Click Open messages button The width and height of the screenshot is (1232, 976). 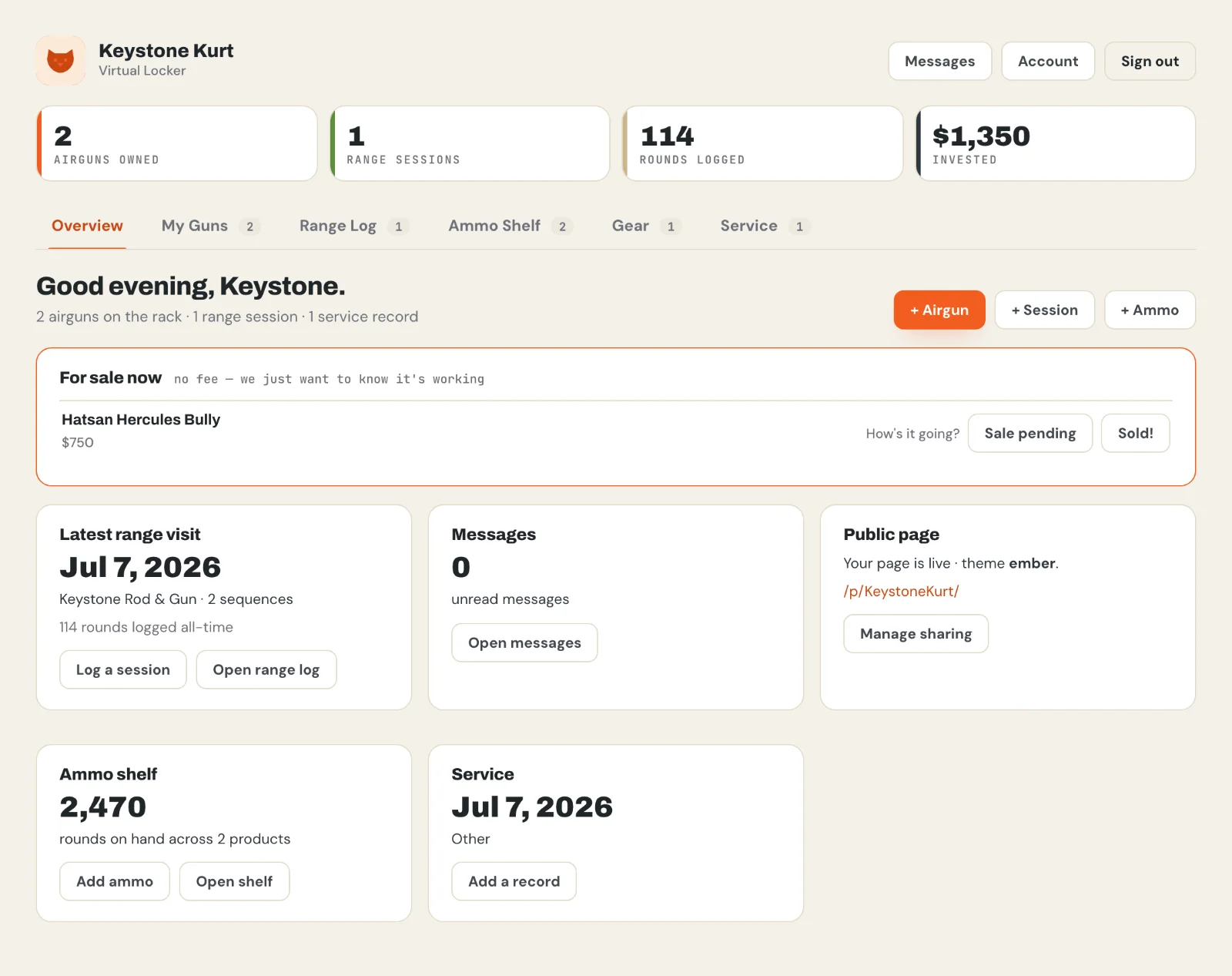click(524, 642)
